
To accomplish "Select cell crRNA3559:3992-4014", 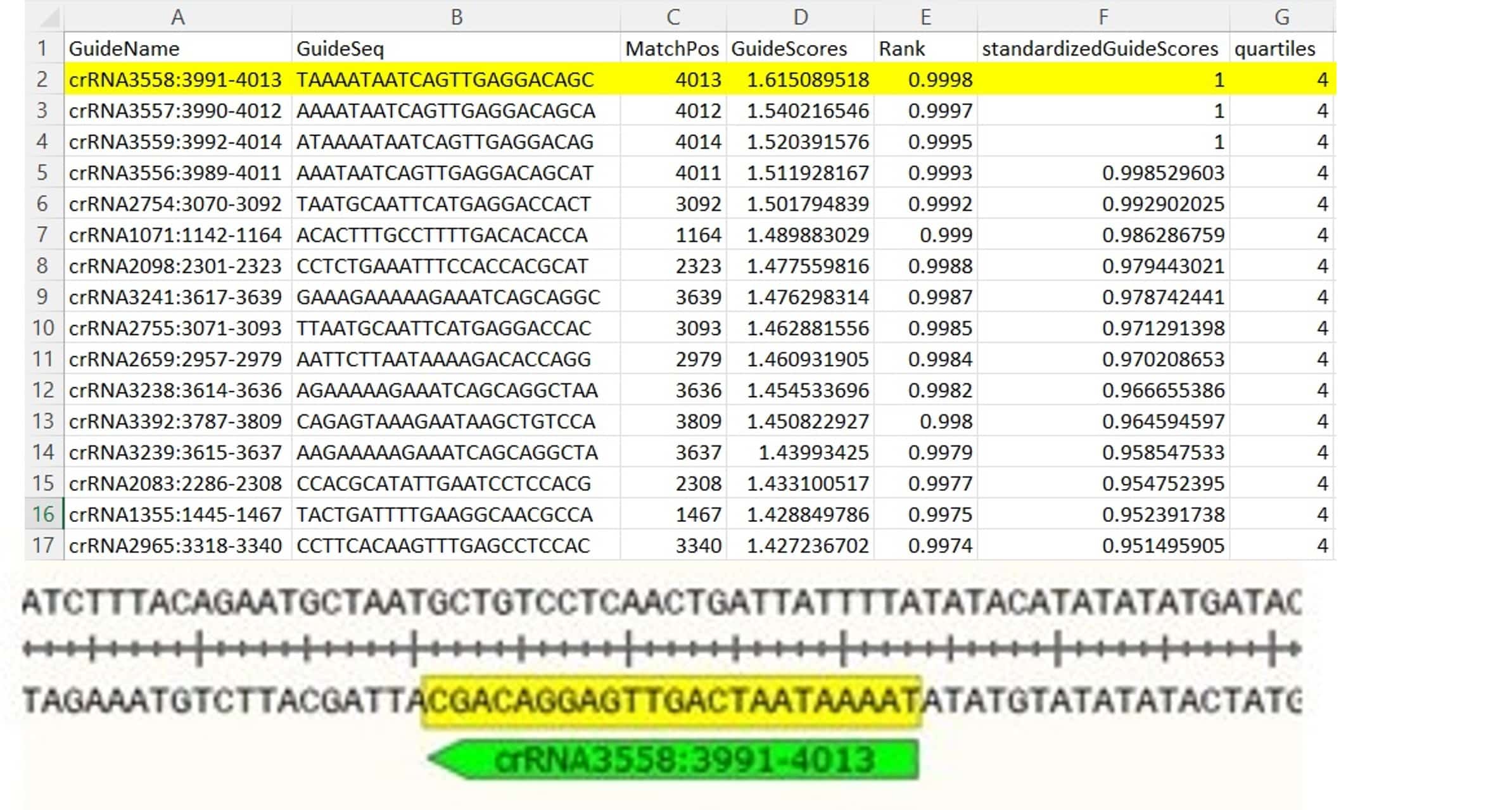I will 178,141.
